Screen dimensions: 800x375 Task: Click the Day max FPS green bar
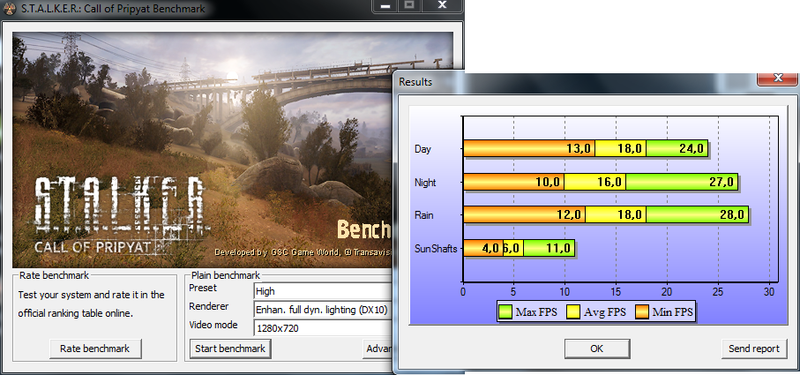tap(677, 148)
